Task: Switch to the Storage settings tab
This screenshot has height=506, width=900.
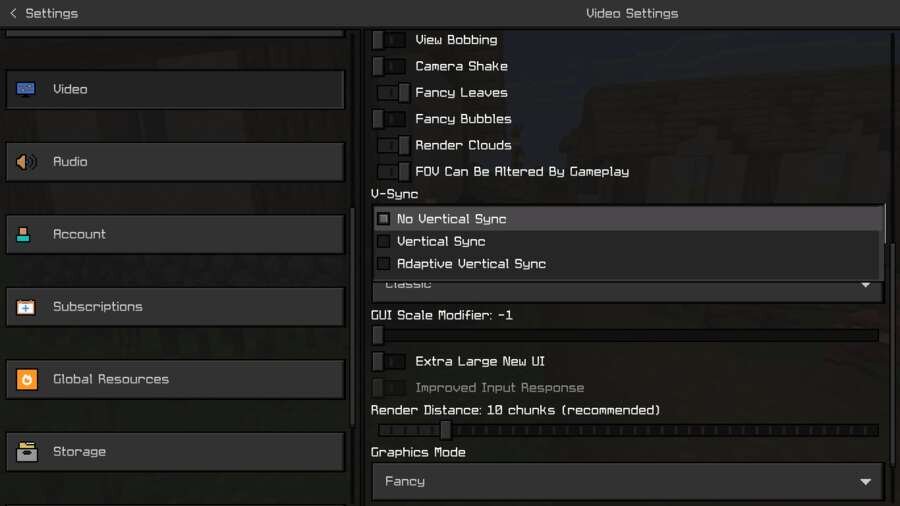Action: (175, 452)
